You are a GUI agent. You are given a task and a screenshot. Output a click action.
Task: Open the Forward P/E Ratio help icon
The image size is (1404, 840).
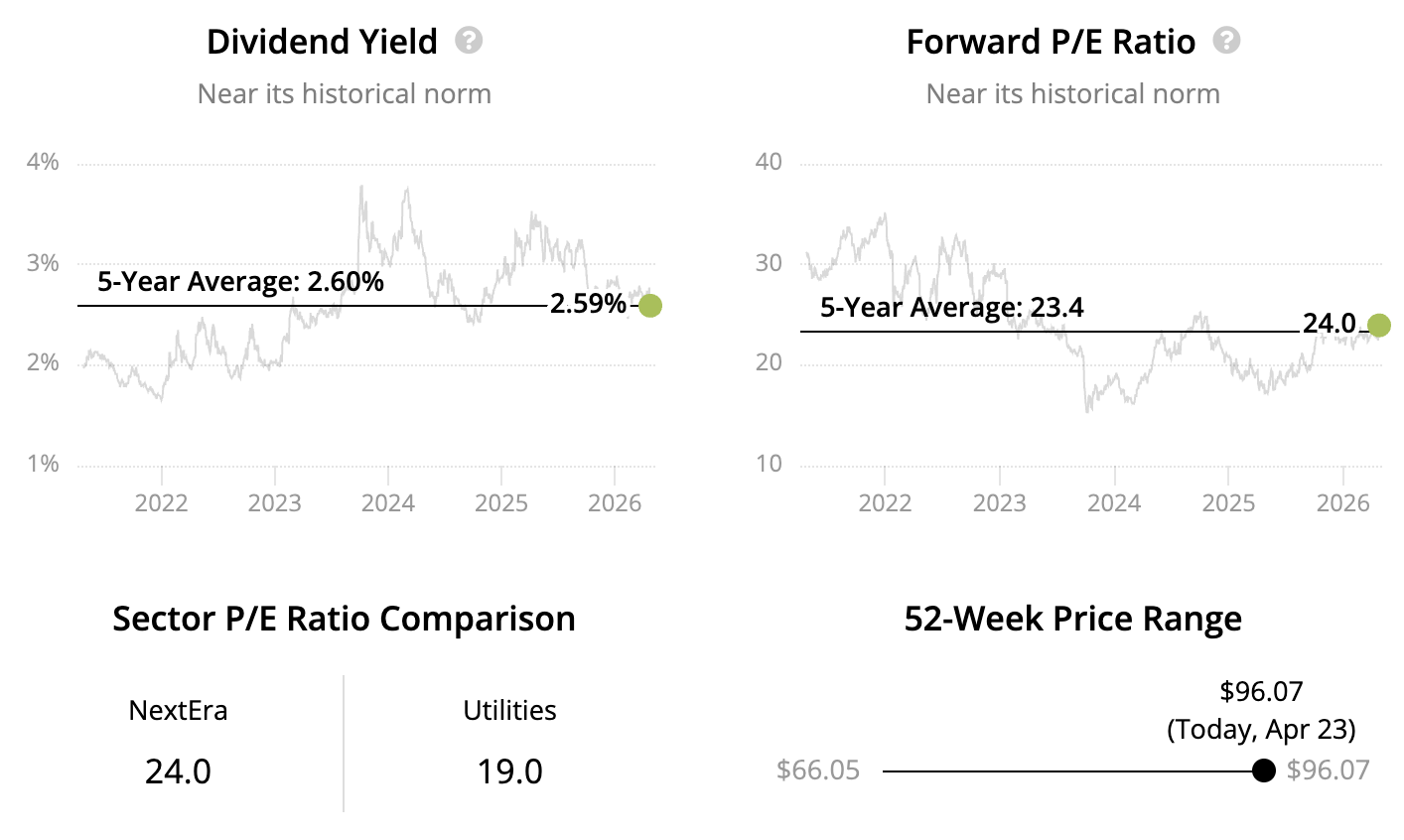[1227, 42]
